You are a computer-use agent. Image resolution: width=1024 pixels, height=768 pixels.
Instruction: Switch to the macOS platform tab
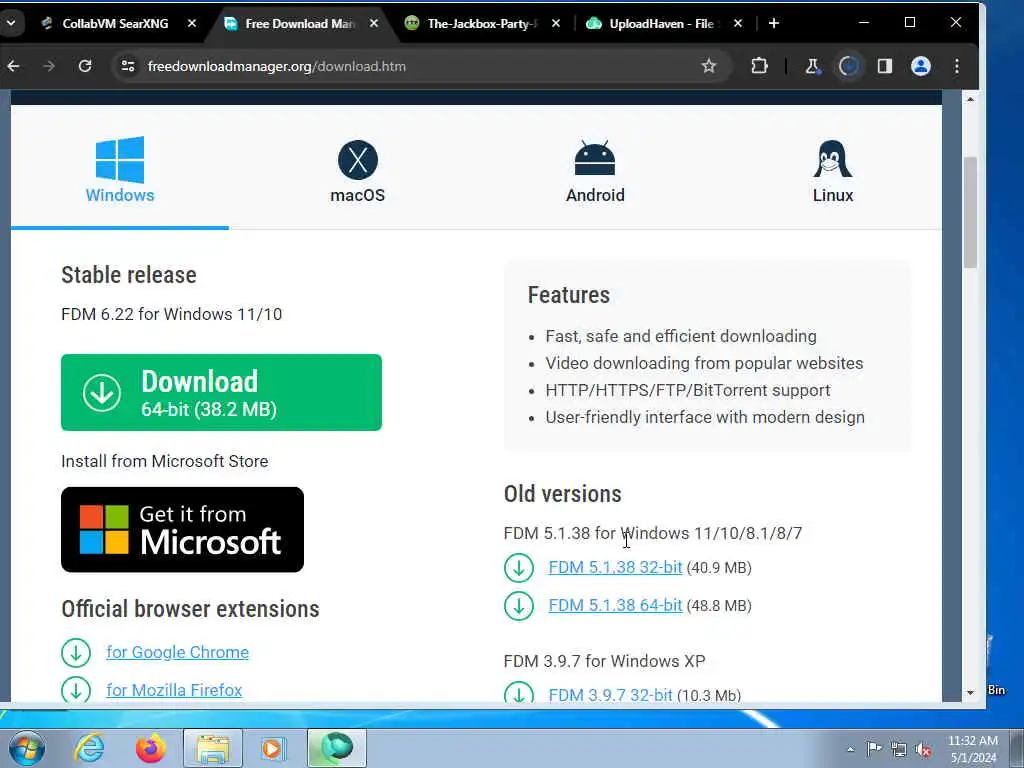(x=357, y=171)
